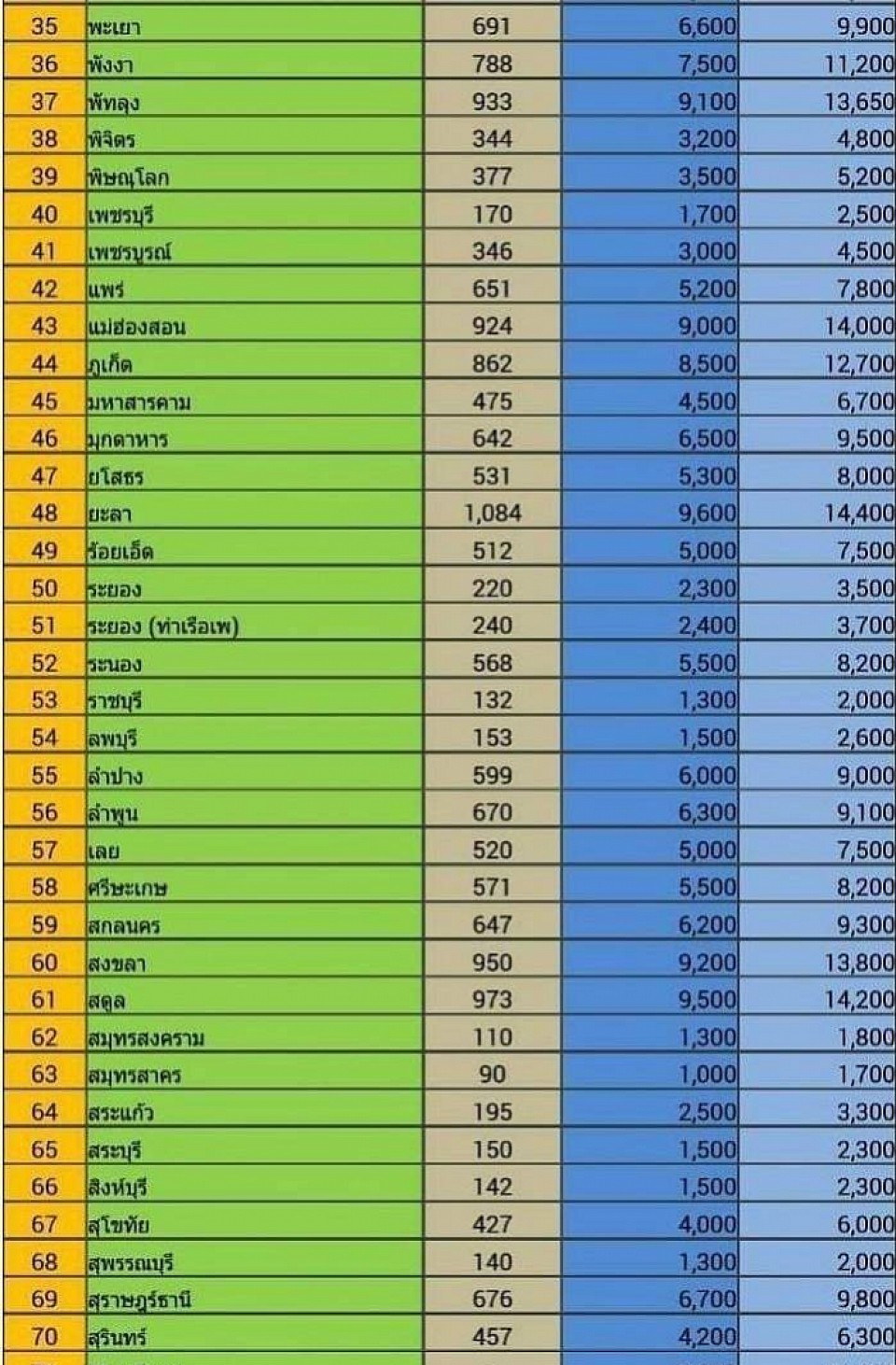Click the ร้อยเอ็ด cell in row 49
The width and height of the screenshot is (896, 1365).
tap(254, 551)
